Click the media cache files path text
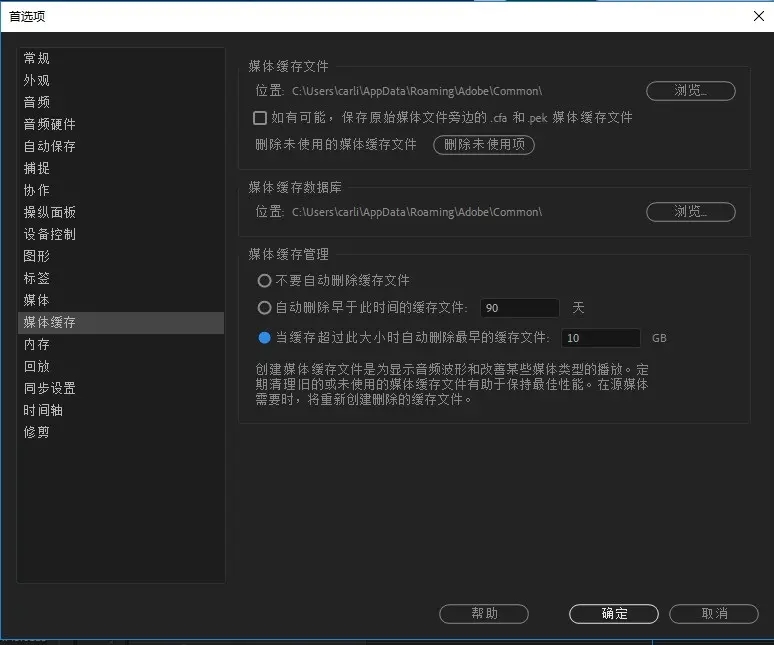Screen dimensions: 774x645 click(417, 91)
